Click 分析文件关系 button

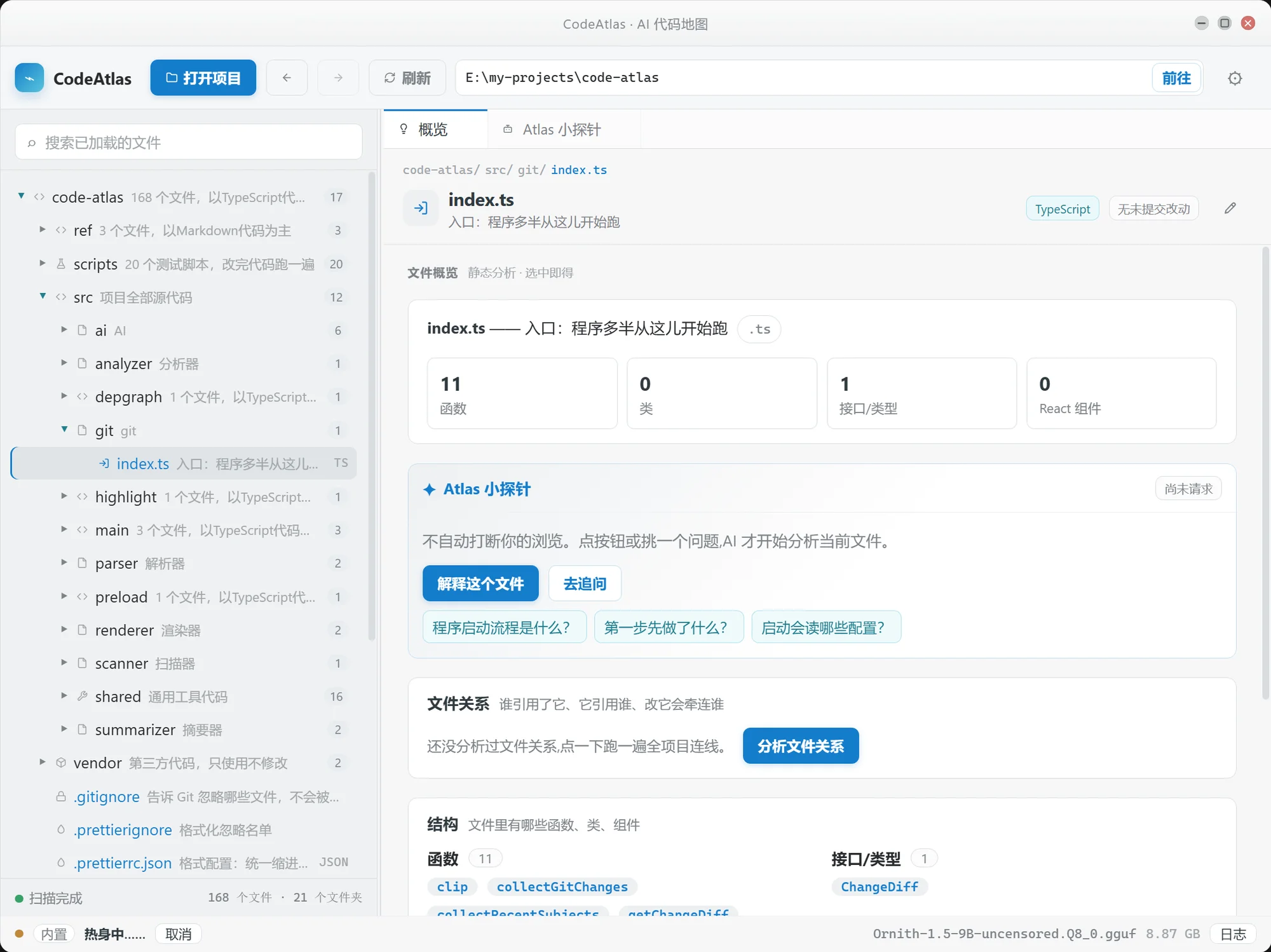click(x=801, y=746)
